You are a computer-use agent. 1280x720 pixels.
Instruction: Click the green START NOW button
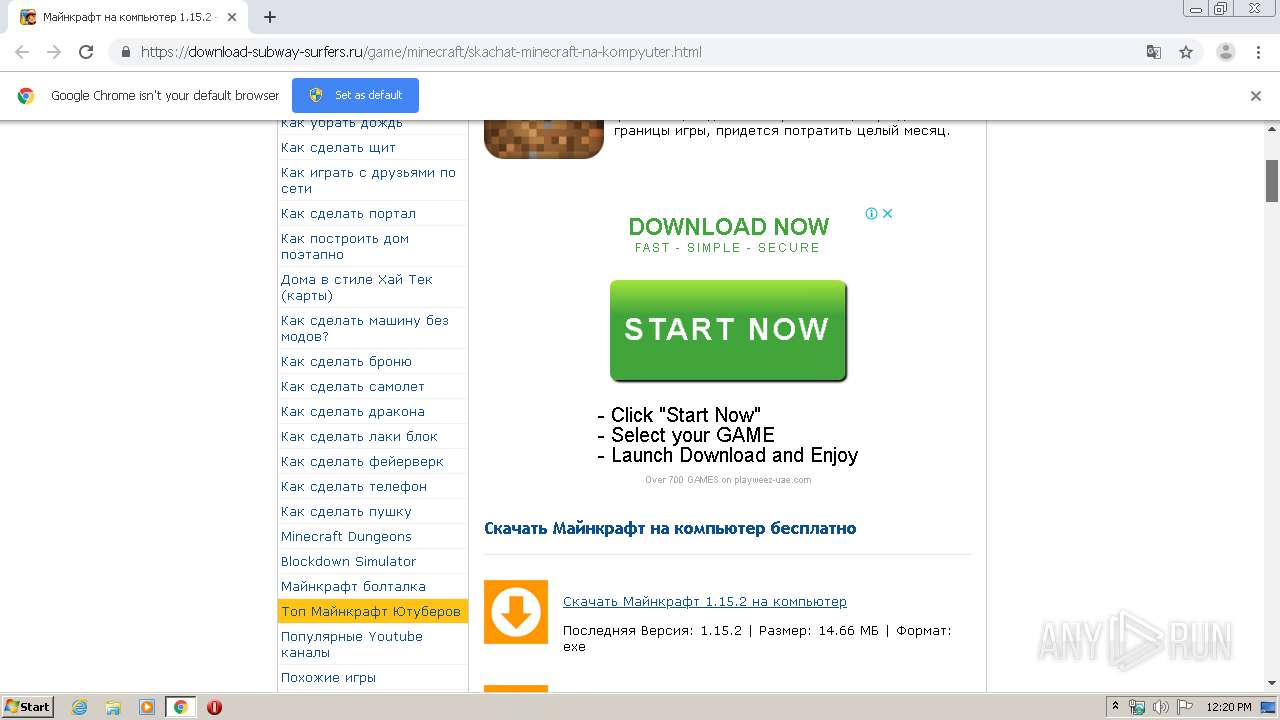tap(728, 330)
